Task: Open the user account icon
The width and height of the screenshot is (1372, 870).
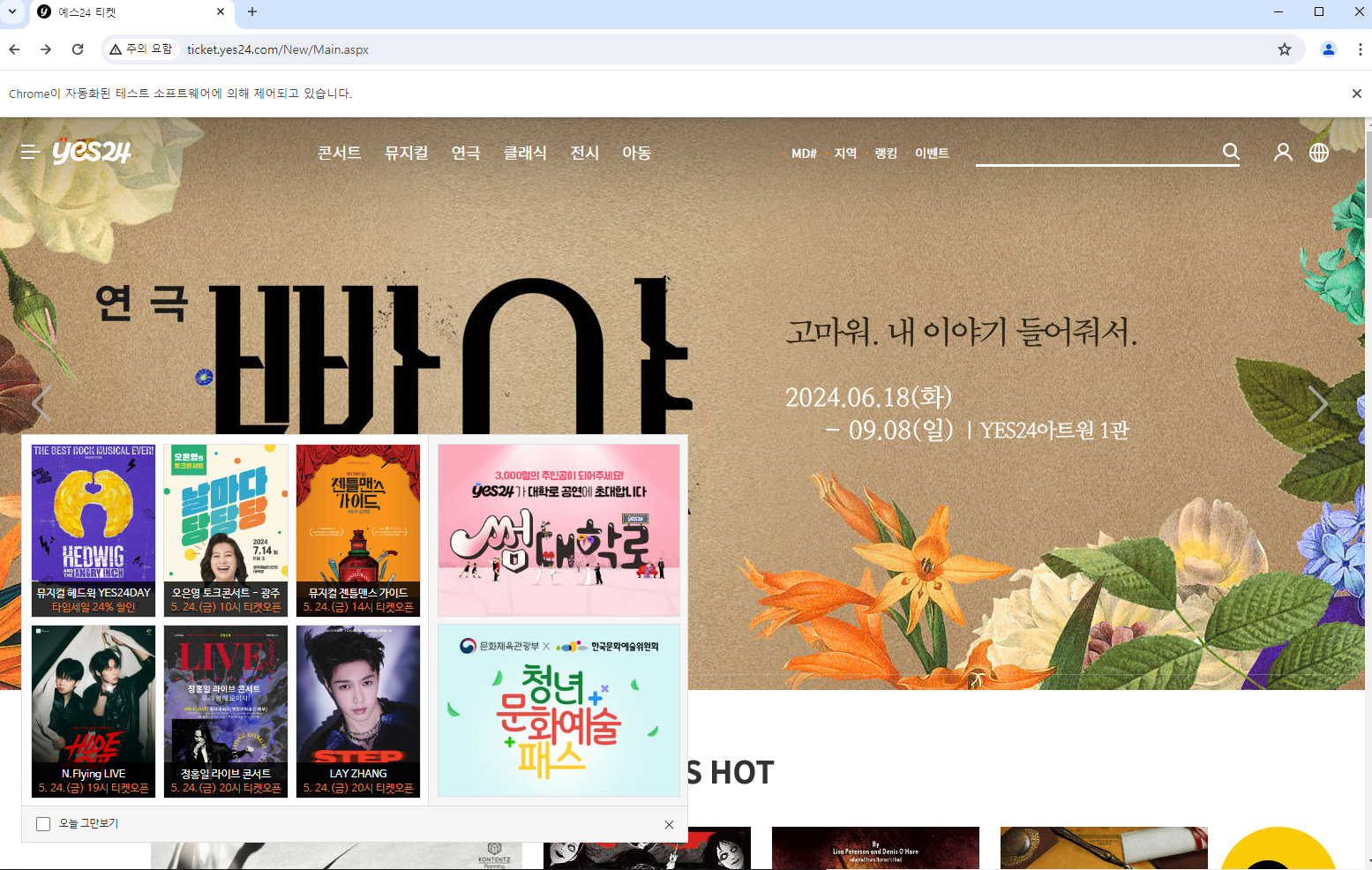Action: (1283, 153)
